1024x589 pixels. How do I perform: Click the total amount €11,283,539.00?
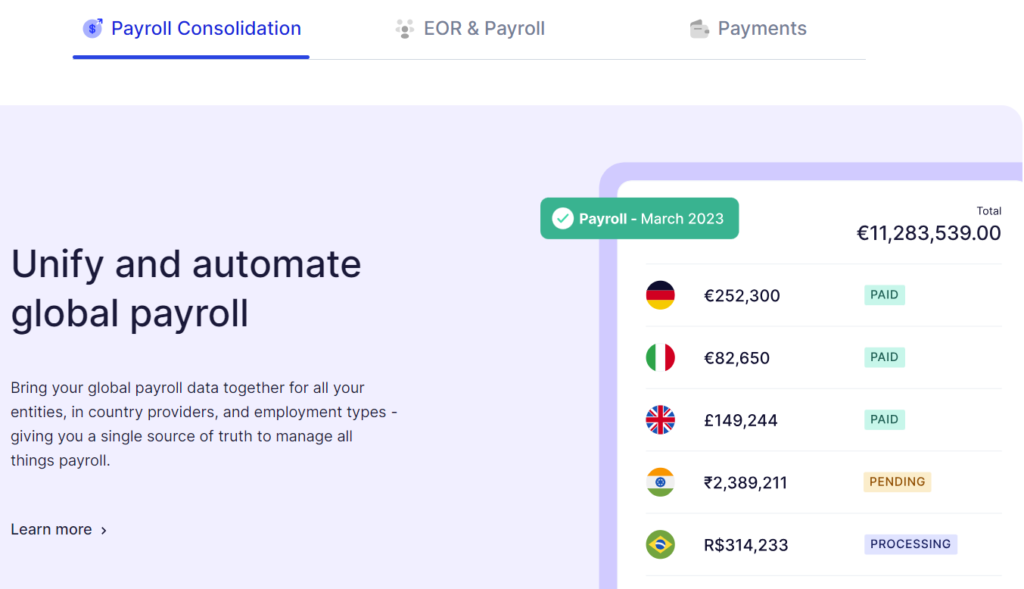[928, 233]
